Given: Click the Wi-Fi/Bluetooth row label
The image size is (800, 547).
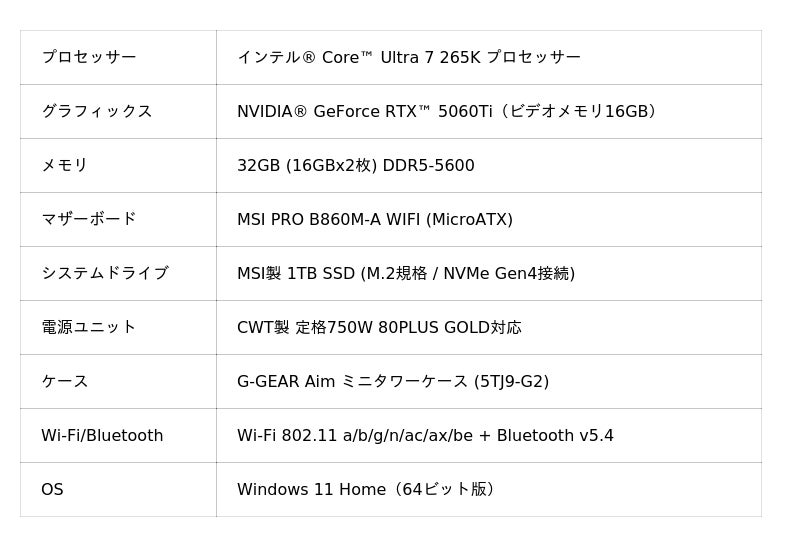Looking at the screenshot, I should click(x=101, y=435).
